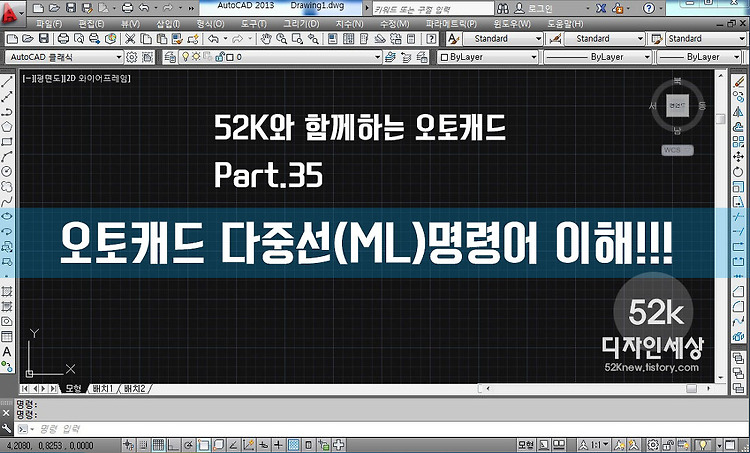The image size is (750, 453).
Task: Toggle Ortho Mode in the status bar
Action: point(173,445)
